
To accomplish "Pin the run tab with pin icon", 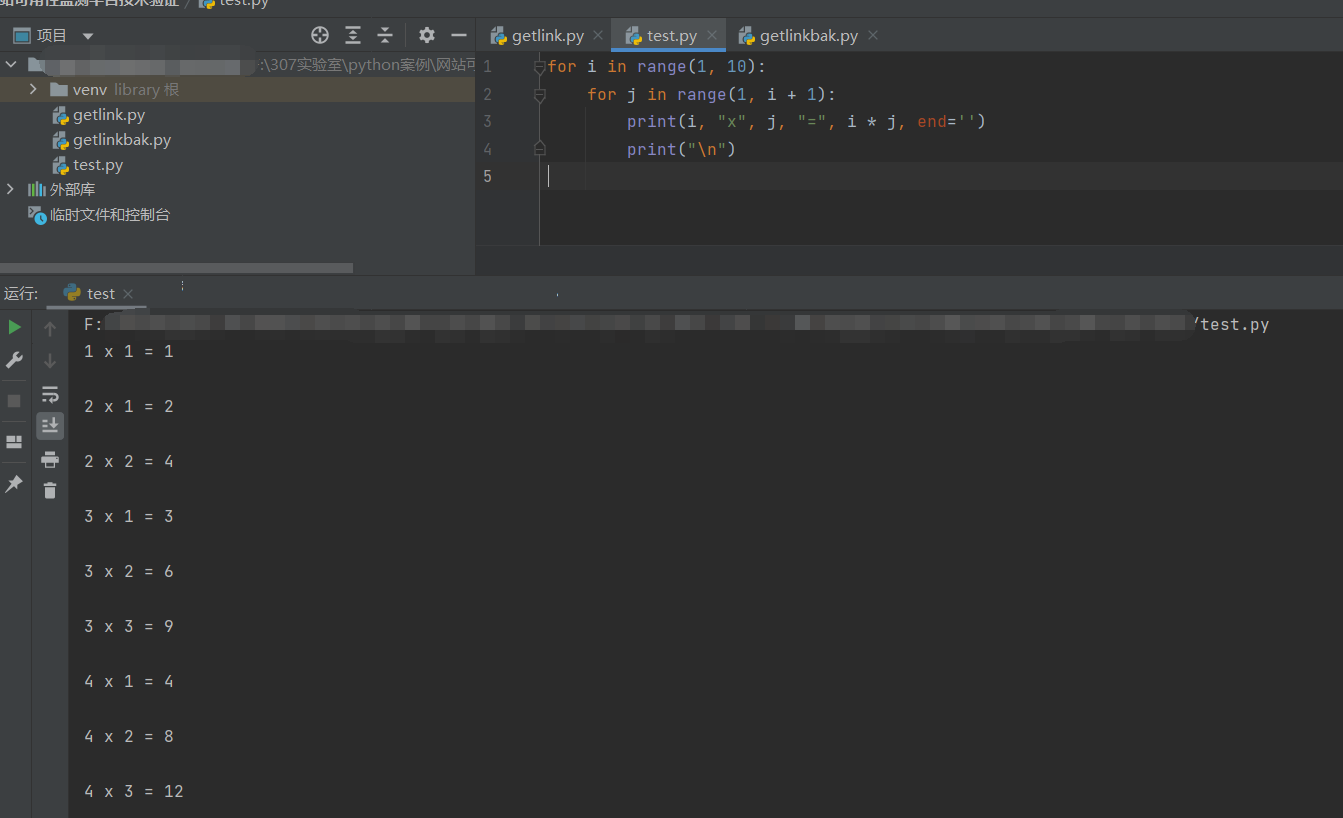I will [14, 484].
